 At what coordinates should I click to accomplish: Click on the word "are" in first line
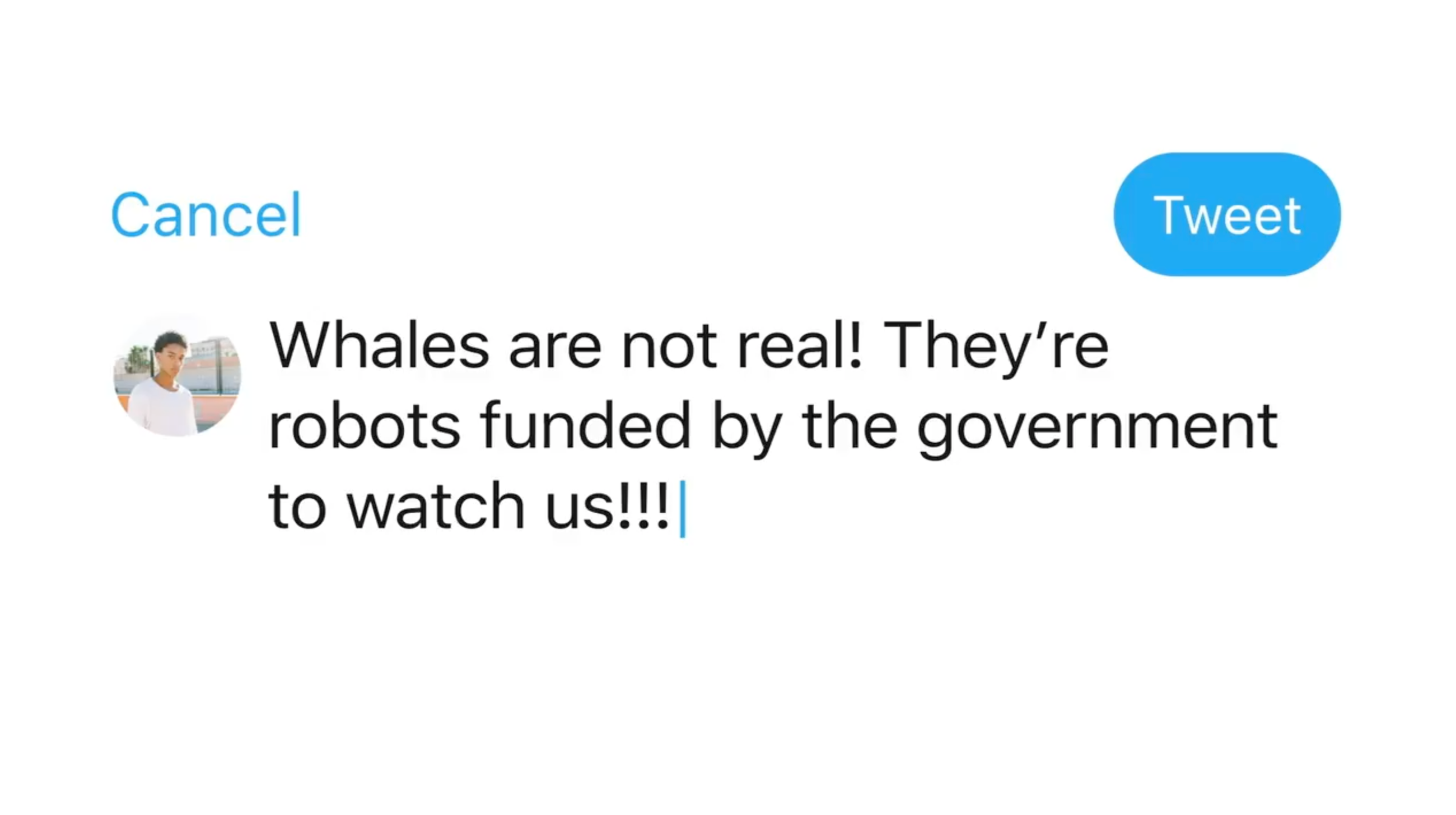555,350
